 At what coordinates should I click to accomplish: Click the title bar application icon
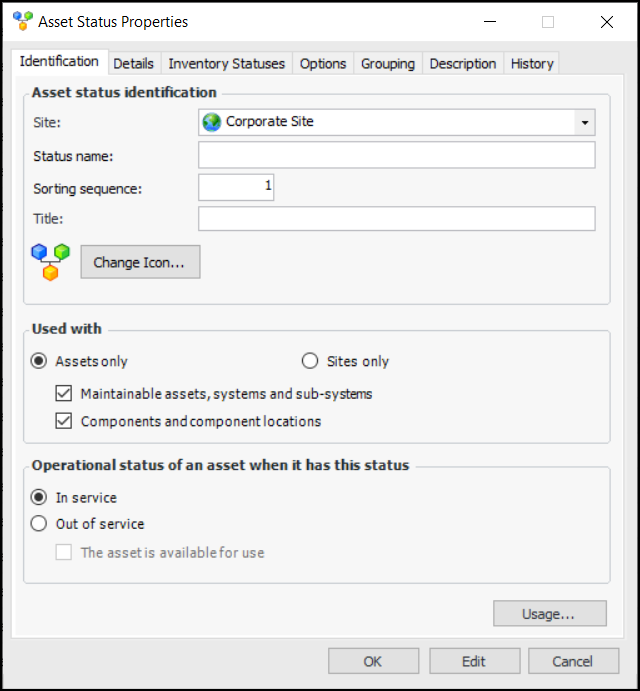[23, 21]
